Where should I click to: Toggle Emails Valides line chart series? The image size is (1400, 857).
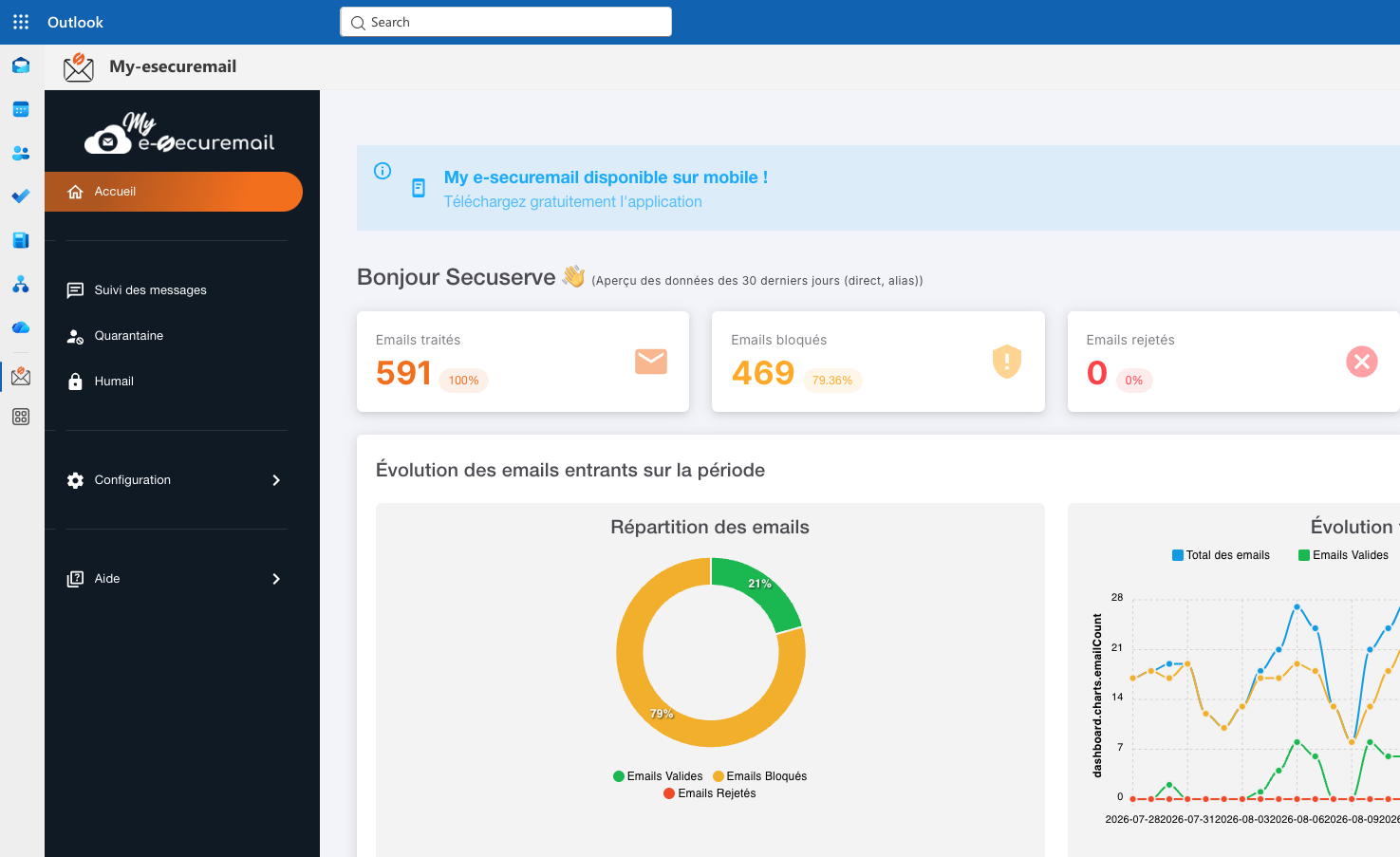1343,555
